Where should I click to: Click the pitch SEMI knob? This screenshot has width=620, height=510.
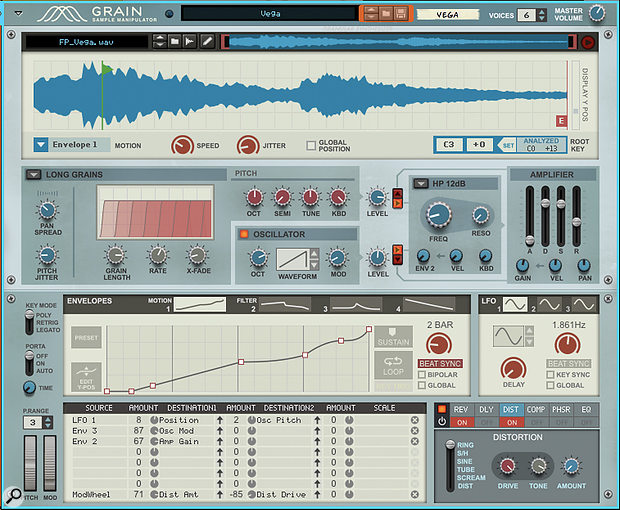point(282,197)
